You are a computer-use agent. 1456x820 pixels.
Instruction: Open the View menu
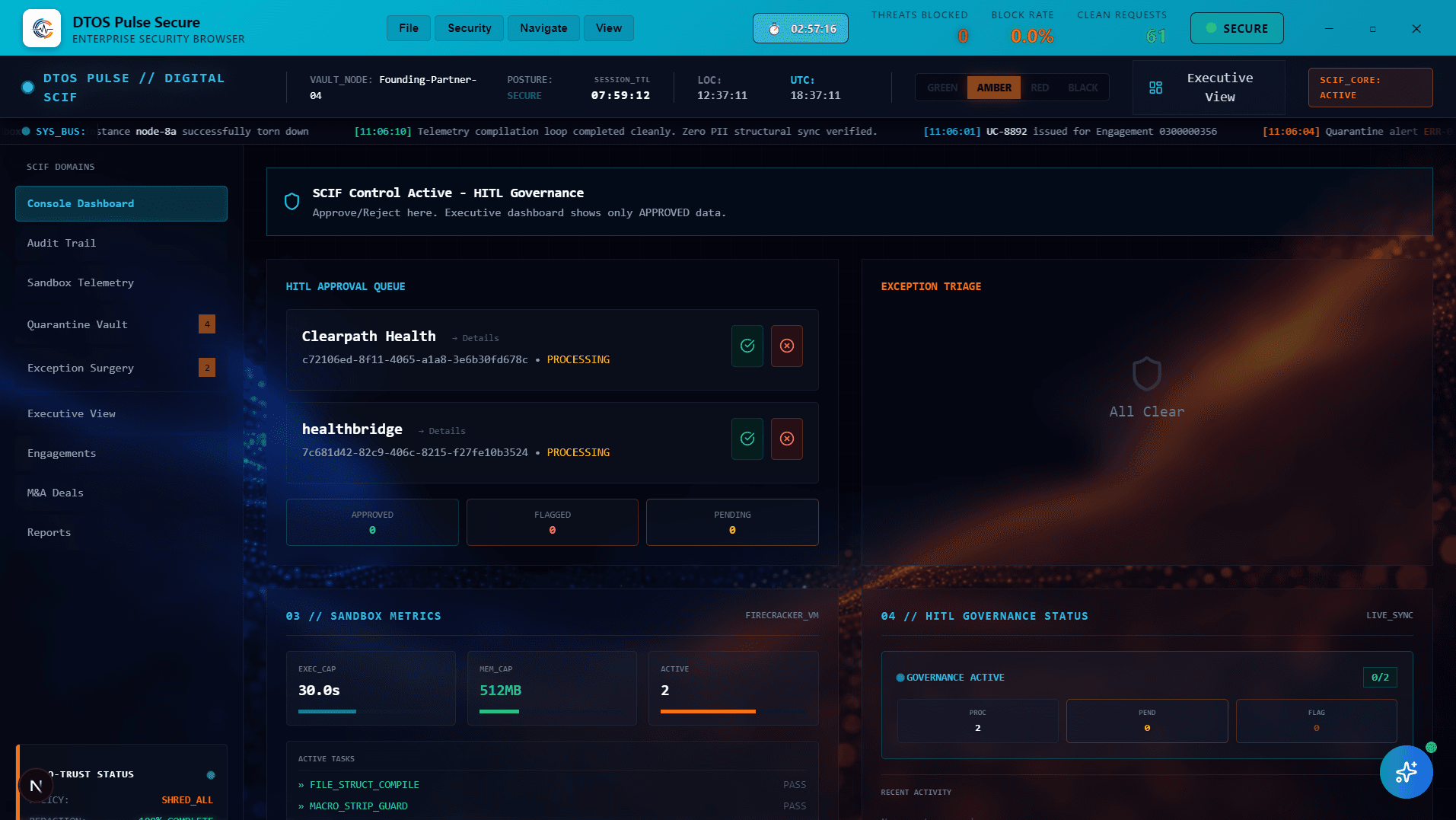pyautogui.click(x=608, y=28)
